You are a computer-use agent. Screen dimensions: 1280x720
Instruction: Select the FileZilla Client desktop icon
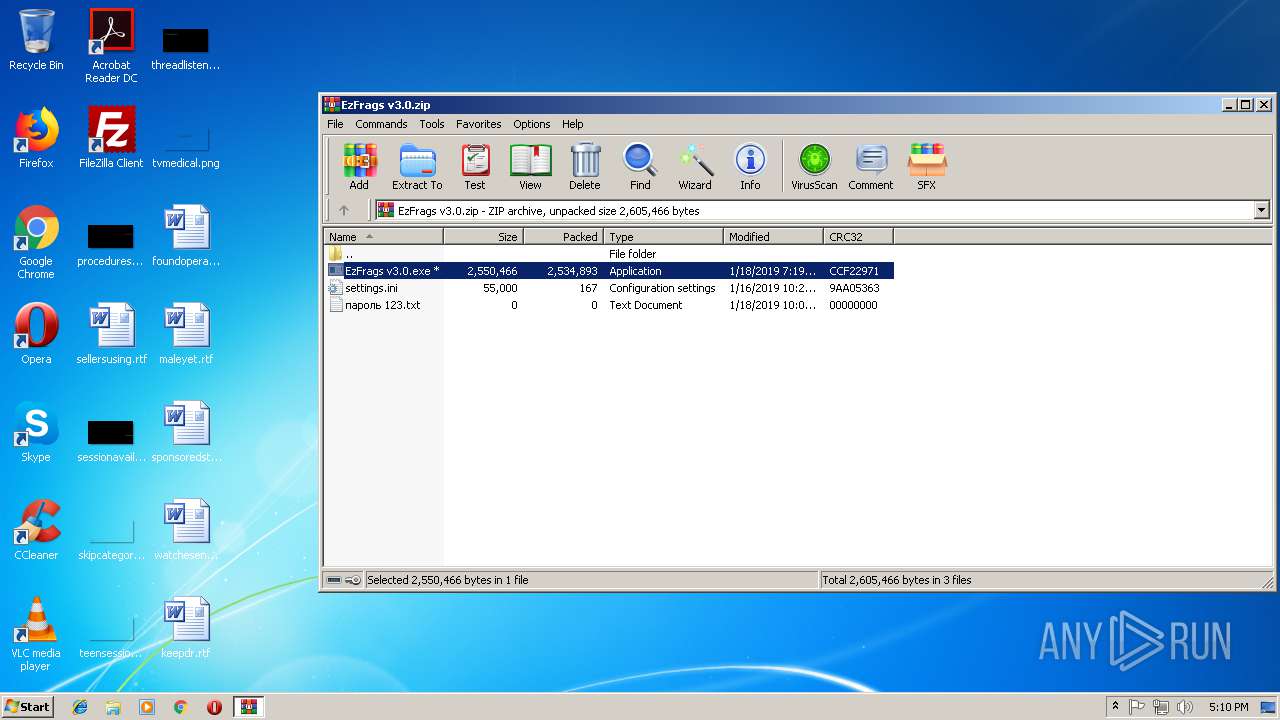[111, 138]
